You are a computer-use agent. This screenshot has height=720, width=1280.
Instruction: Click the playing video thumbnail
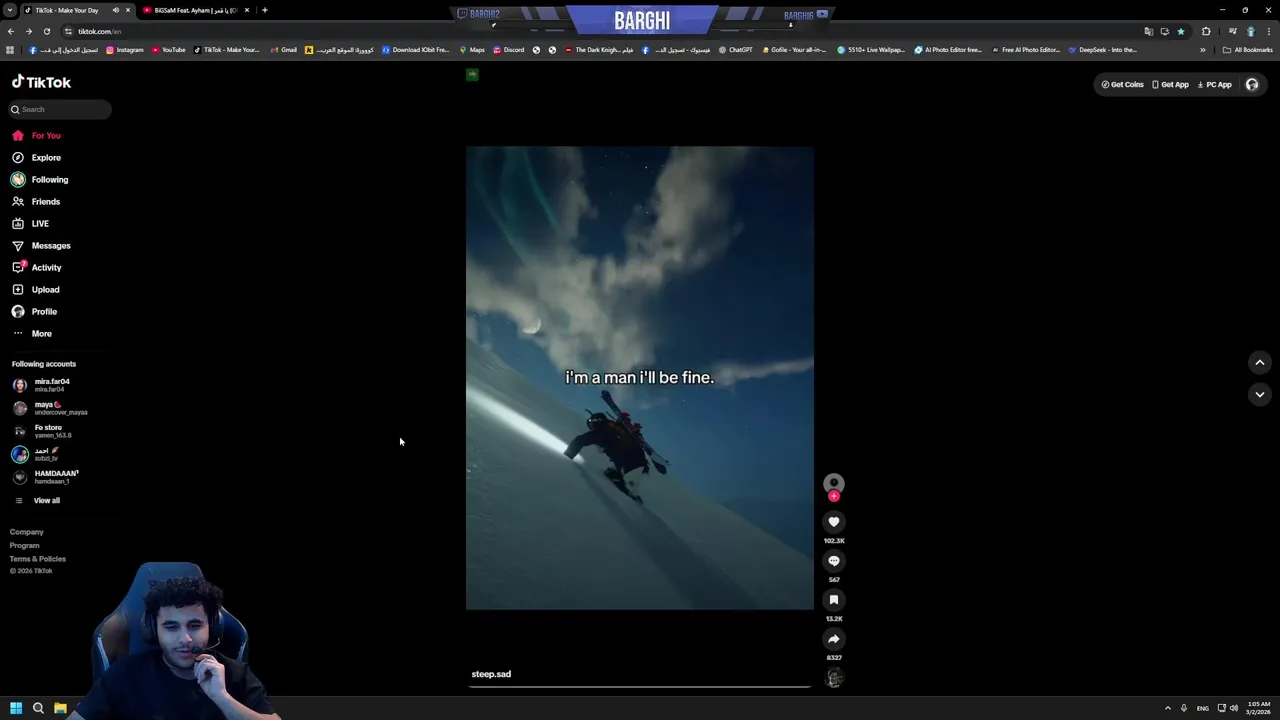[640, 378]
